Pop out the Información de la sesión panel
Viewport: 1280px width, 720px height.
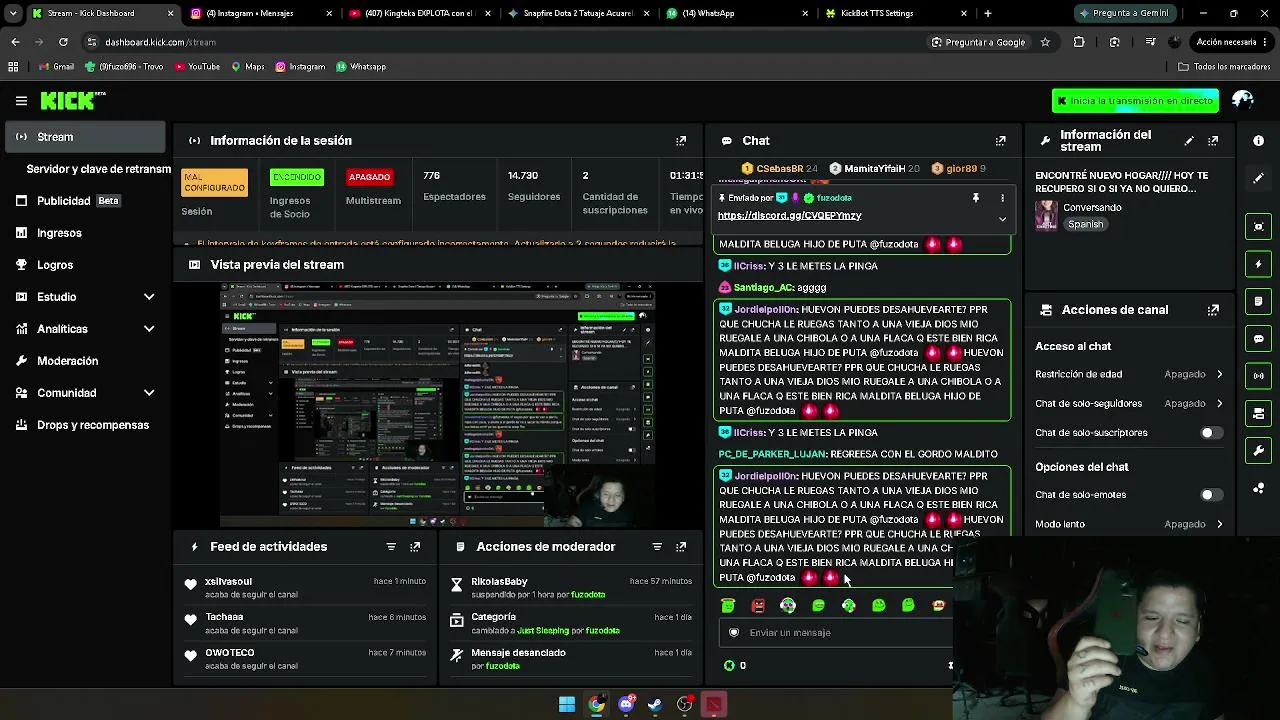point(681,141)
